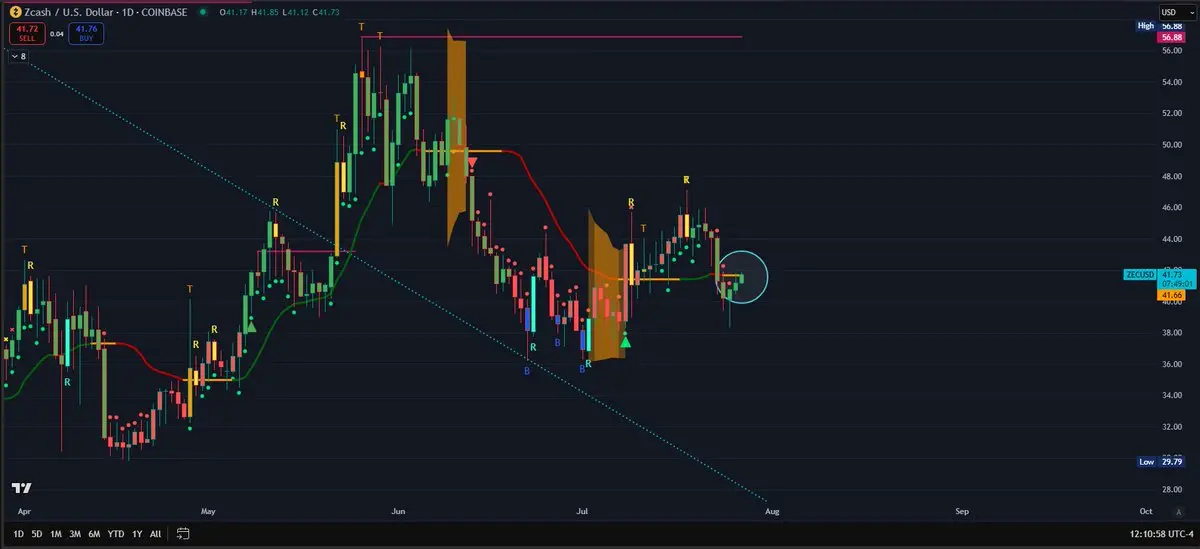Select the All time range
This screenshot has height=549, width=1200.
pos(155,534)
